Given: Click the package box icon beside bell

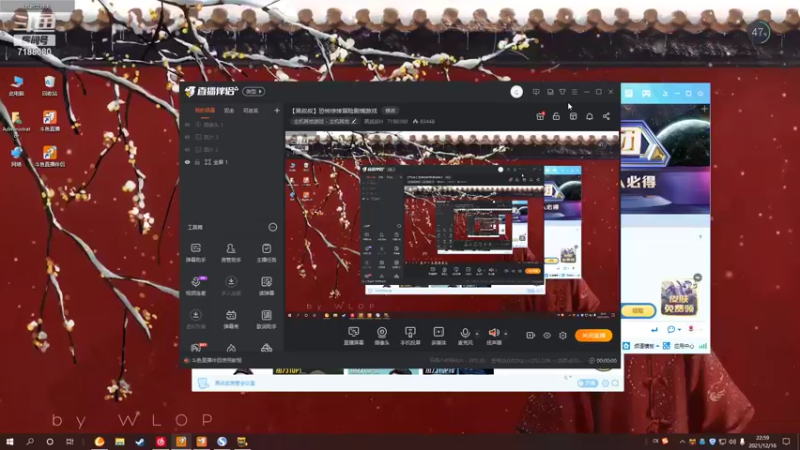Looking at the screenshot, I should (x=573, y=116).
